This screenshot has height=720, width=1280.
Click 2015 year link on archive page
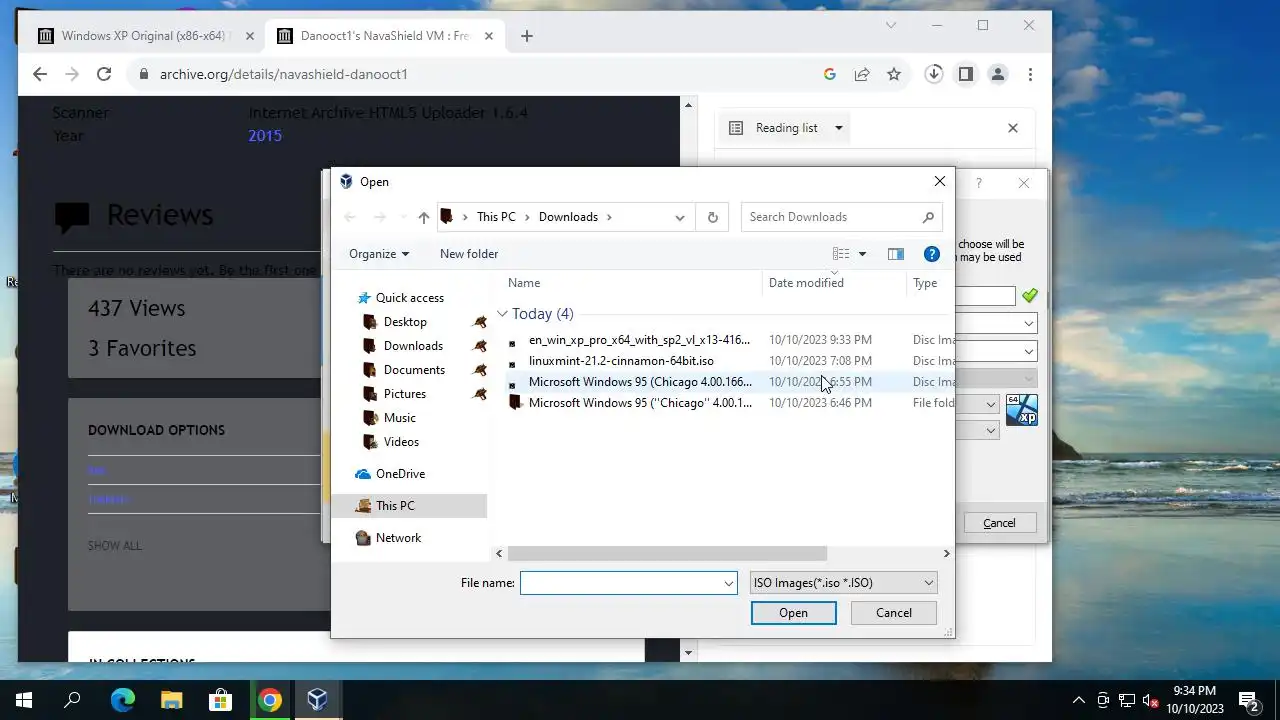click(265, 135)
